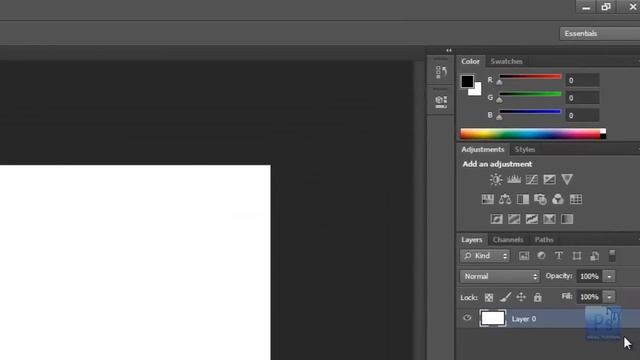Switch to the Styles tab
640x360 pixels.
(x=524, y=149)
